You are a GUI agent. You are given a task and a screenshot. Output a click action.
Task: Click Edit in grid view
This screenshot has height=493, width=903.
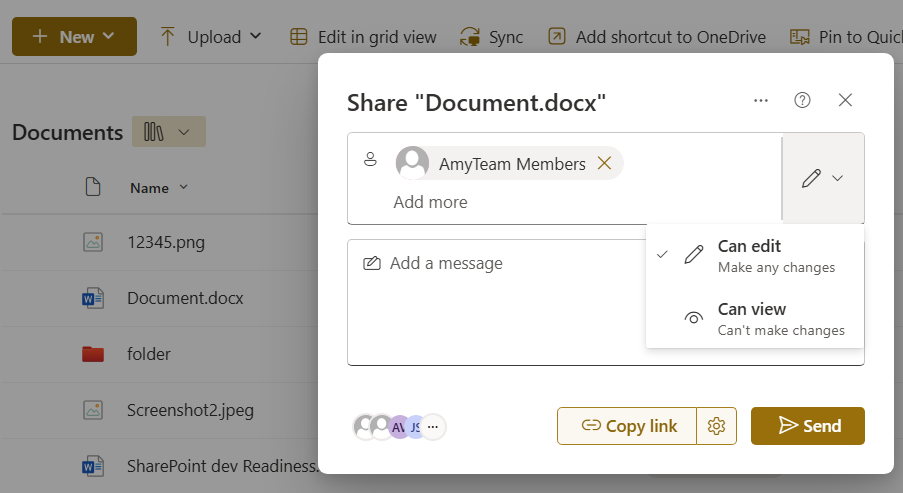[363, 37]
